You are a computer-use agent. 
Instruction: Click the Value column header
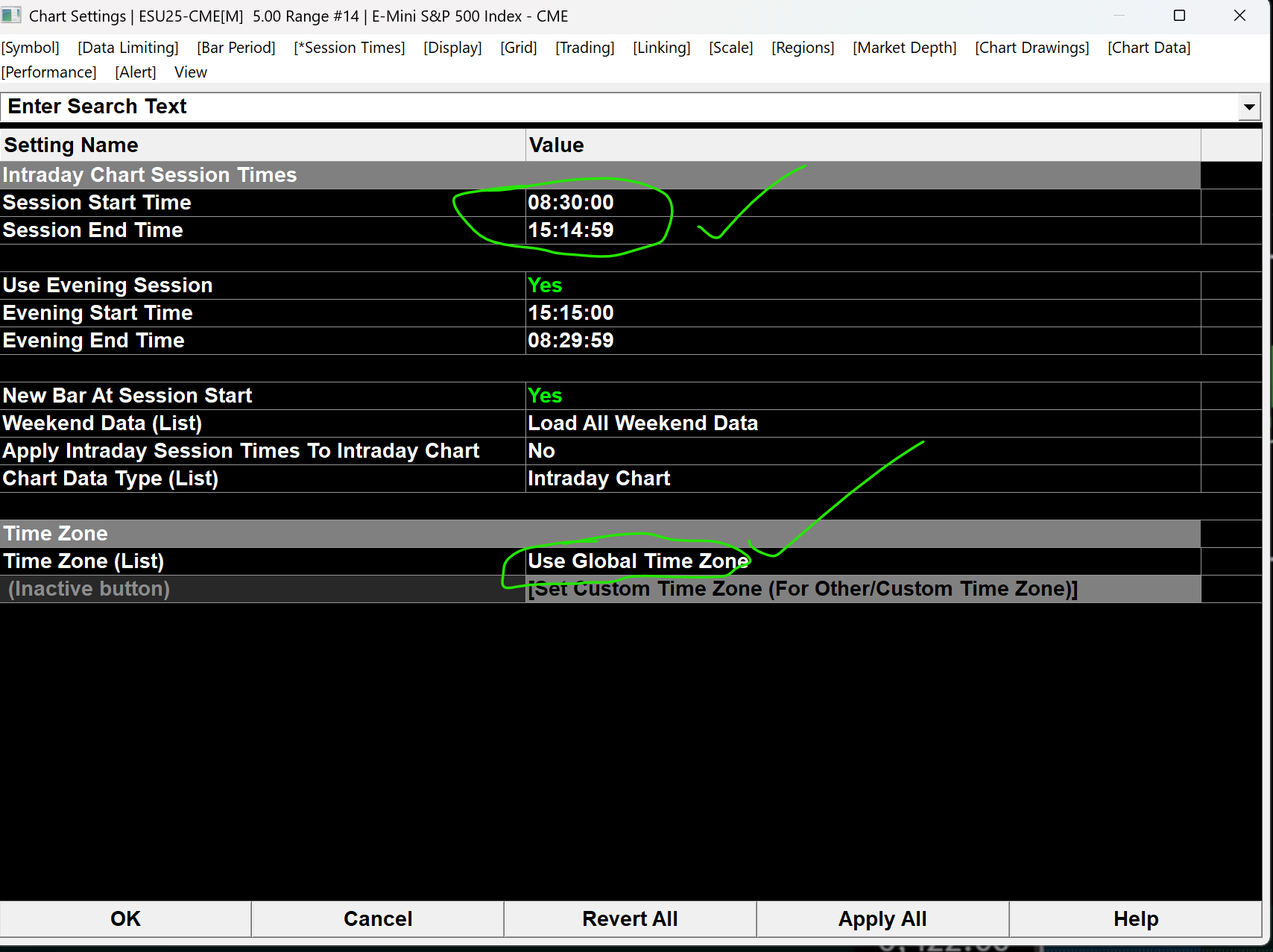[x=863, y=145]
